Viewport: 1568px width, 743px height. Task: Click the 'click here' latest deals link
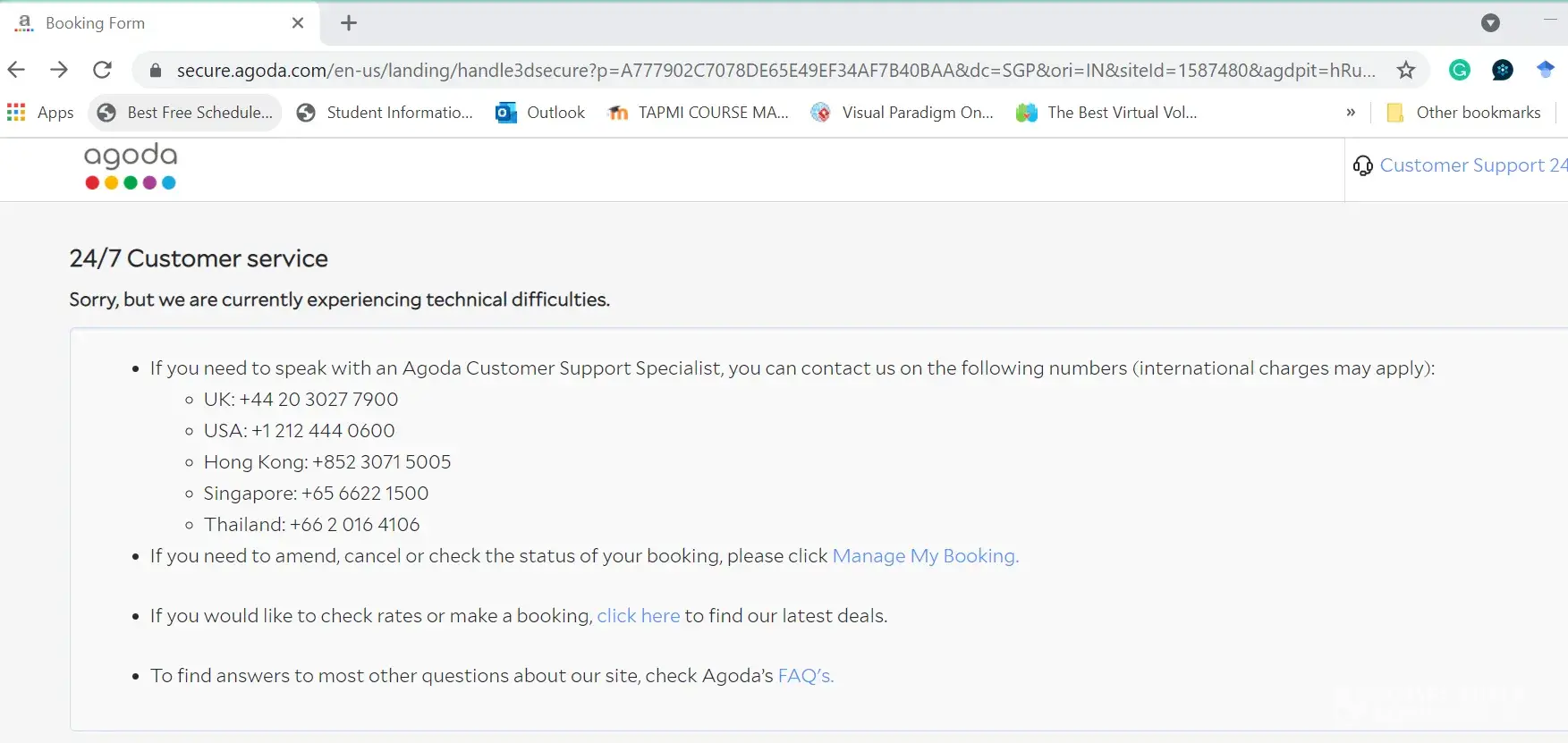point(638,616)
